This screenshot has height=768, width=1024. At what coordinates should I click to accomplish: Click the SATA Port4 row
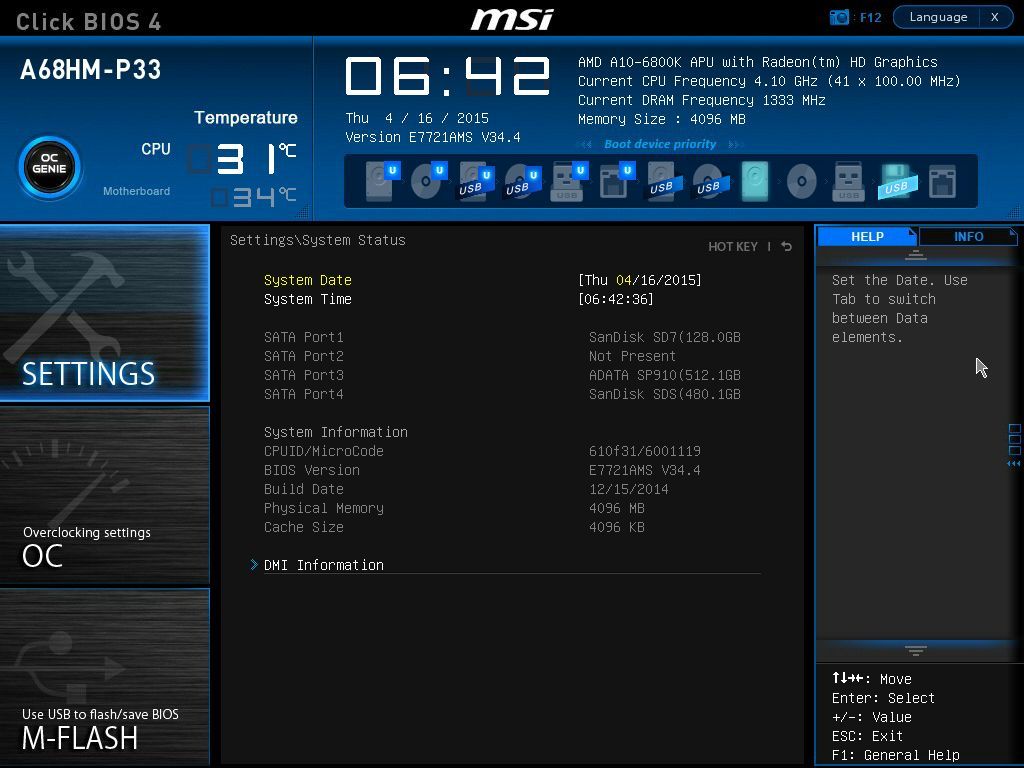click(503, 394)
